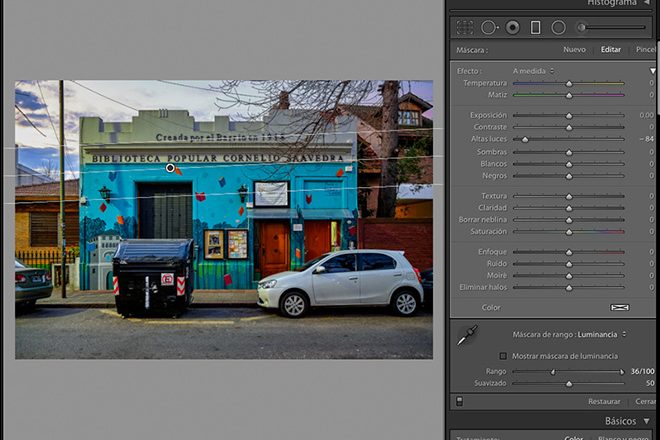This screenshot has height=440, width=660.
Task: Adjust the Borrar neblina slider
Action: tap(569, 220)
